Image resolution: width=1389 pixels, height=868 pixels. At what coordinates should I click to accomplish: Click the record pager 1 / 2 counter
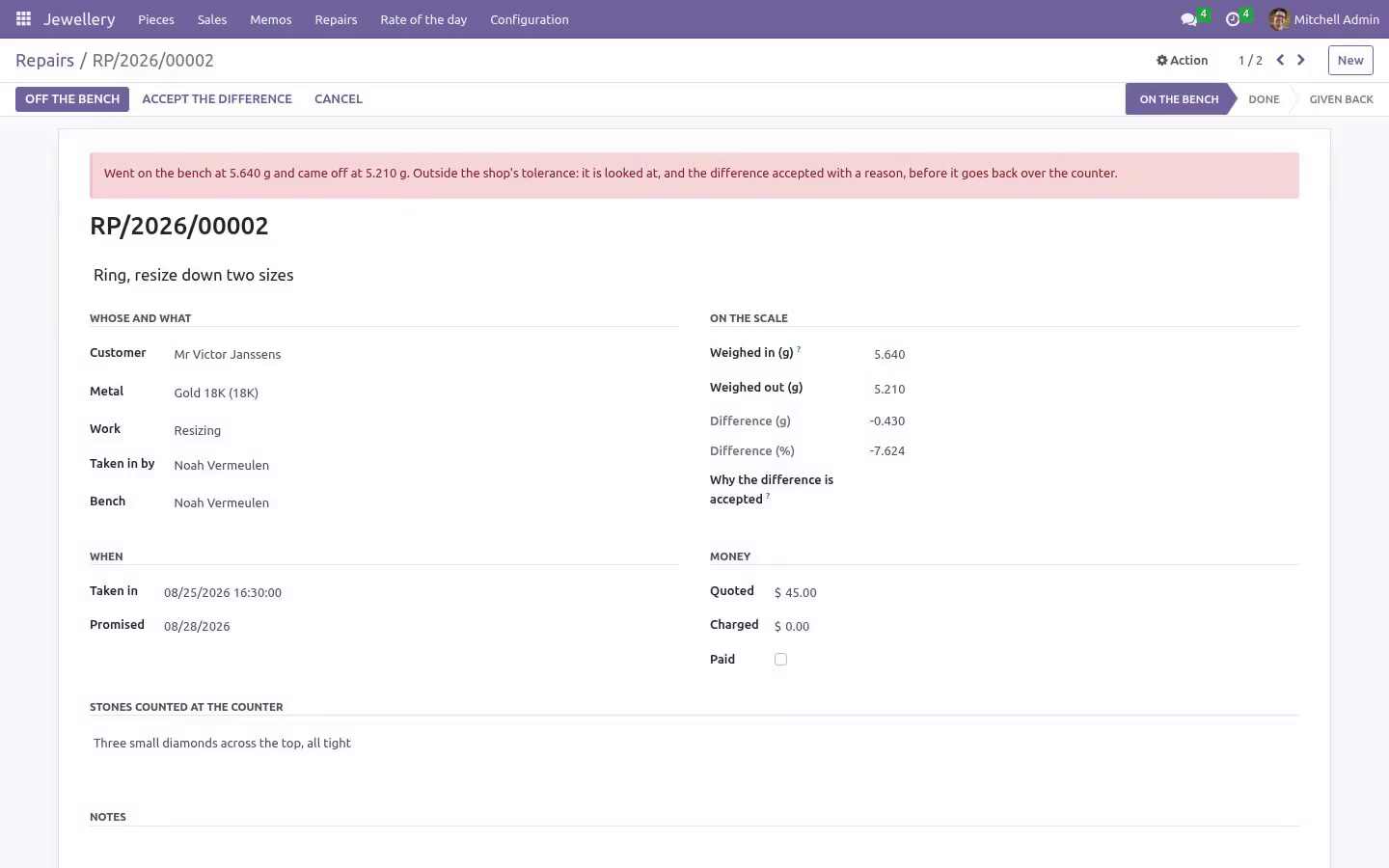1250,60
